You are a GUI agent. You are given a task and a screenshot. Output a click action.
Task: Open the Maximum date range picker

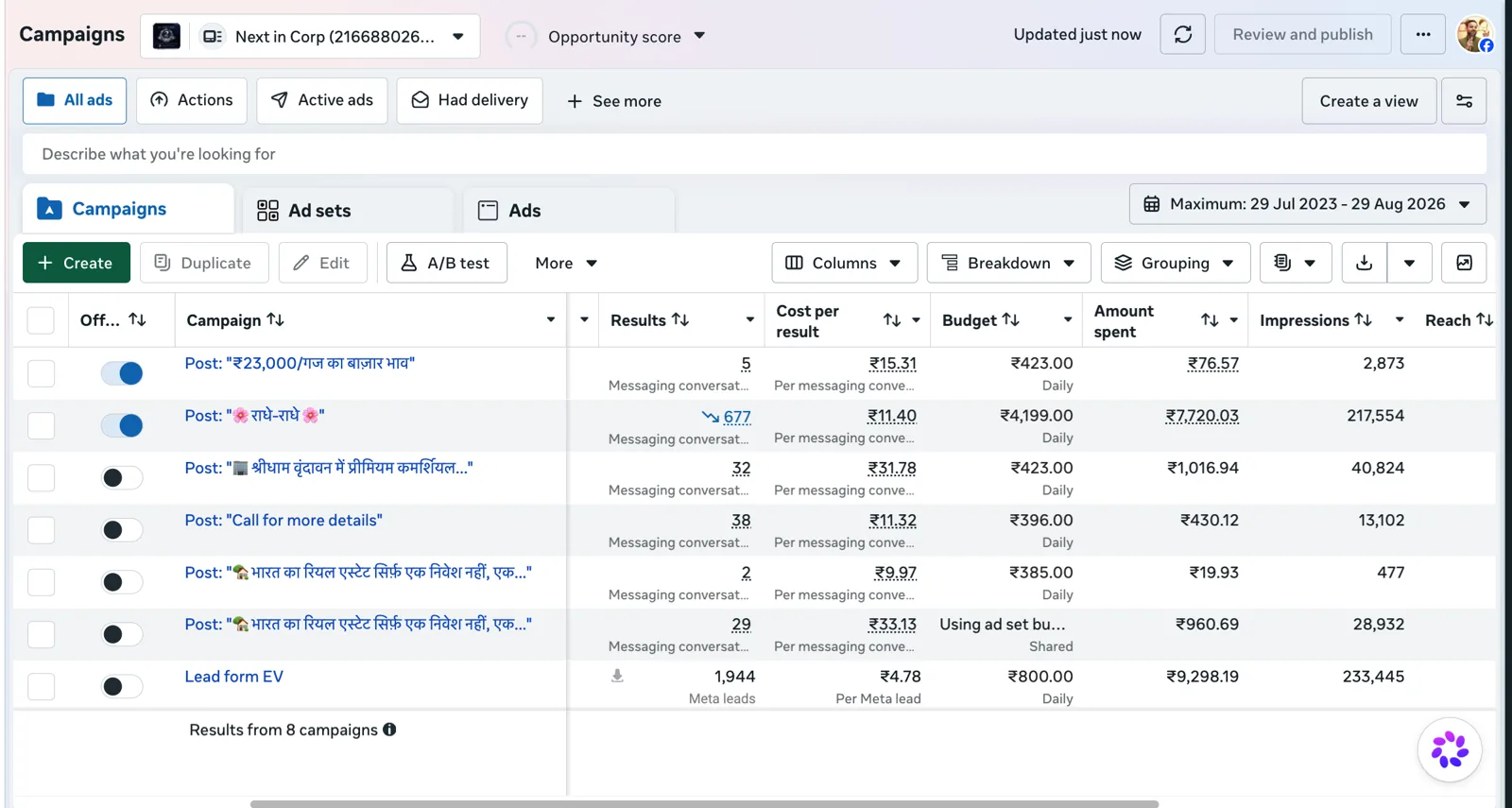(x=1307, y=204)
